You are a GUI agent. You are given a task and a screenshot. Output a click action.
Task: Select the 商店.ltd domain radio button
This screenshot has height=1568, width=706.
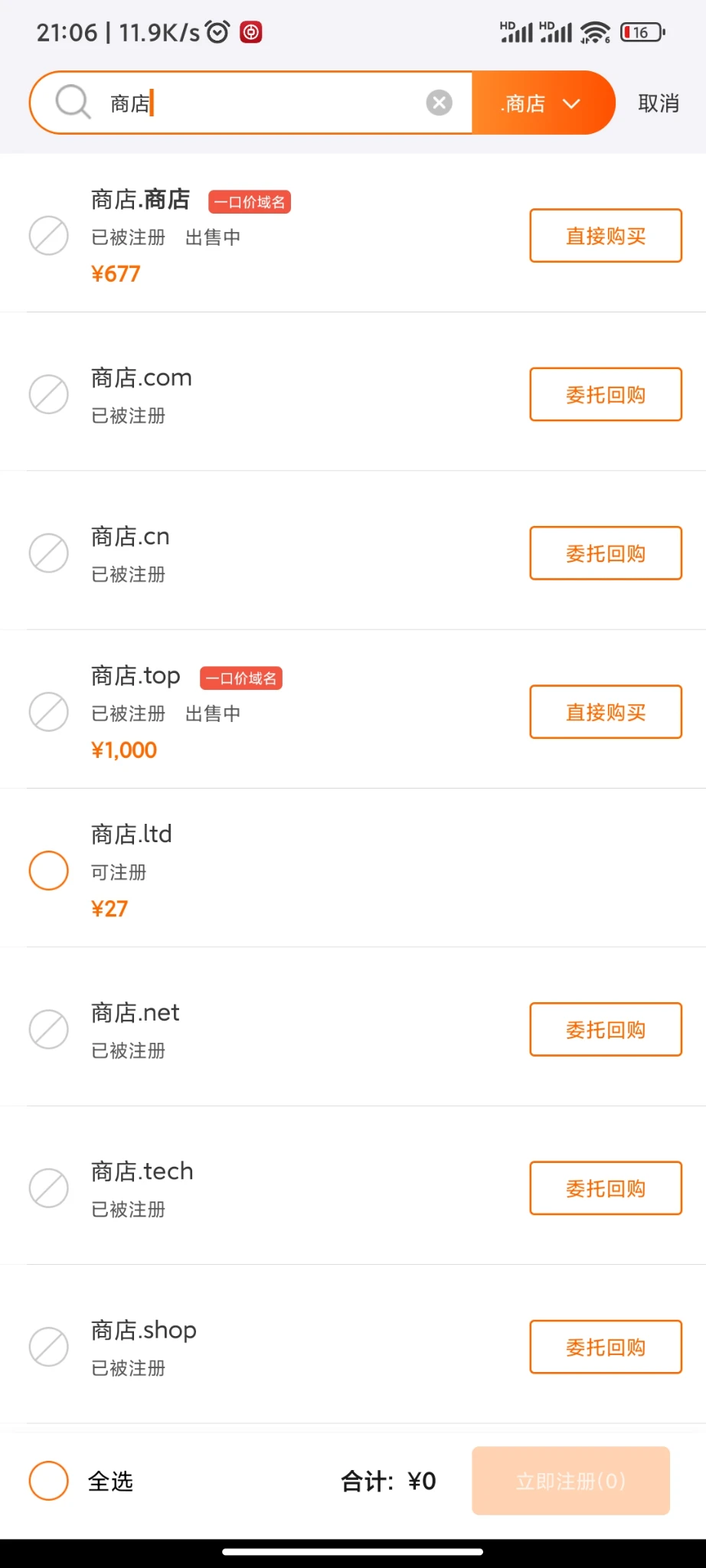49,871
